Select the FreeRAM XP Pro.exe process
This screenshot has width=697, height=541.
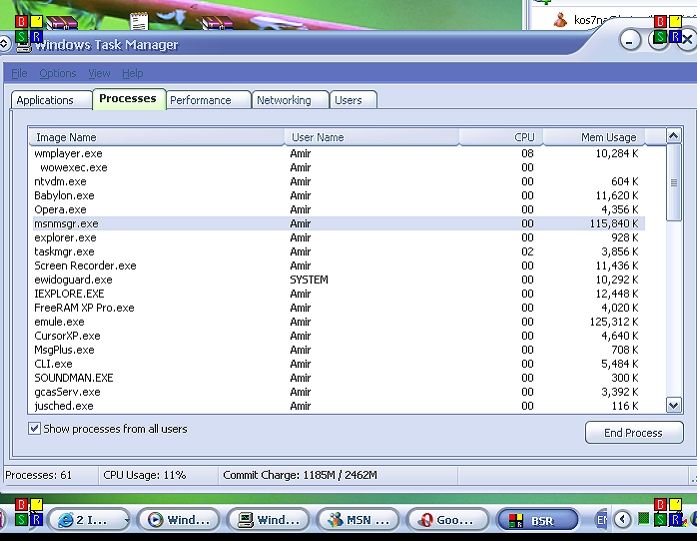pyautogui.click(x=339, y=308)
